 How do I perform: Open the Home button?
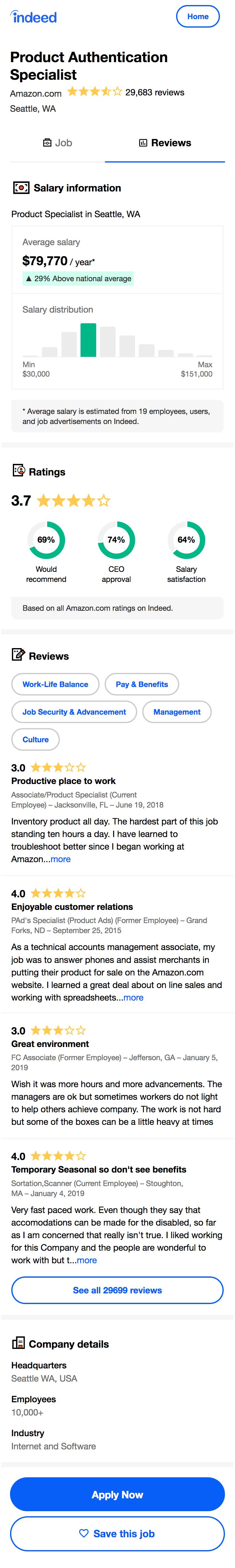(x=198, y=16)
